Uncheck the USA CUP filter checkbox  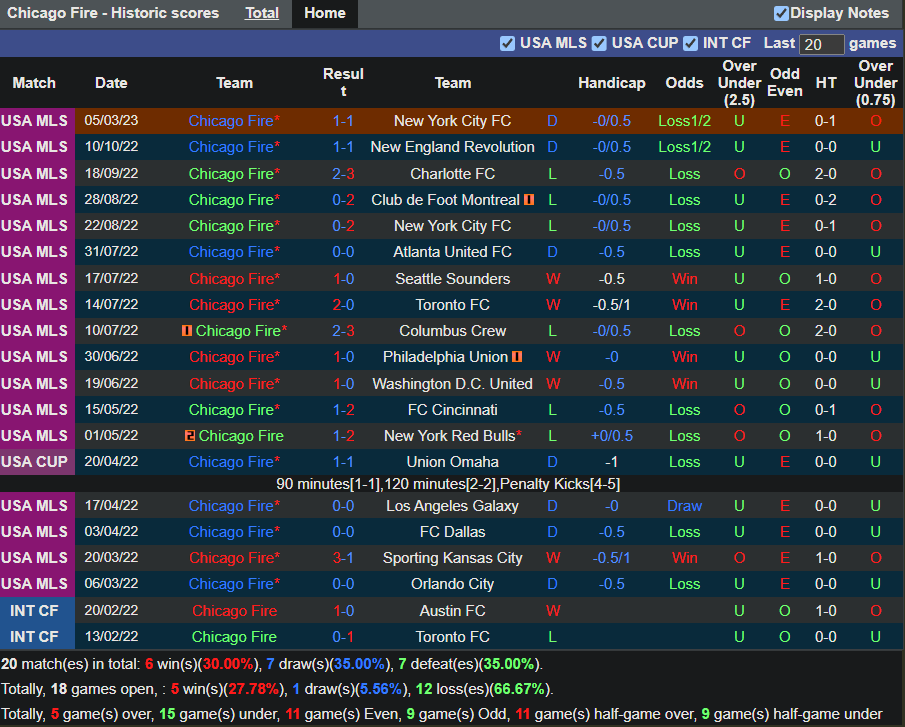[599, 44]
